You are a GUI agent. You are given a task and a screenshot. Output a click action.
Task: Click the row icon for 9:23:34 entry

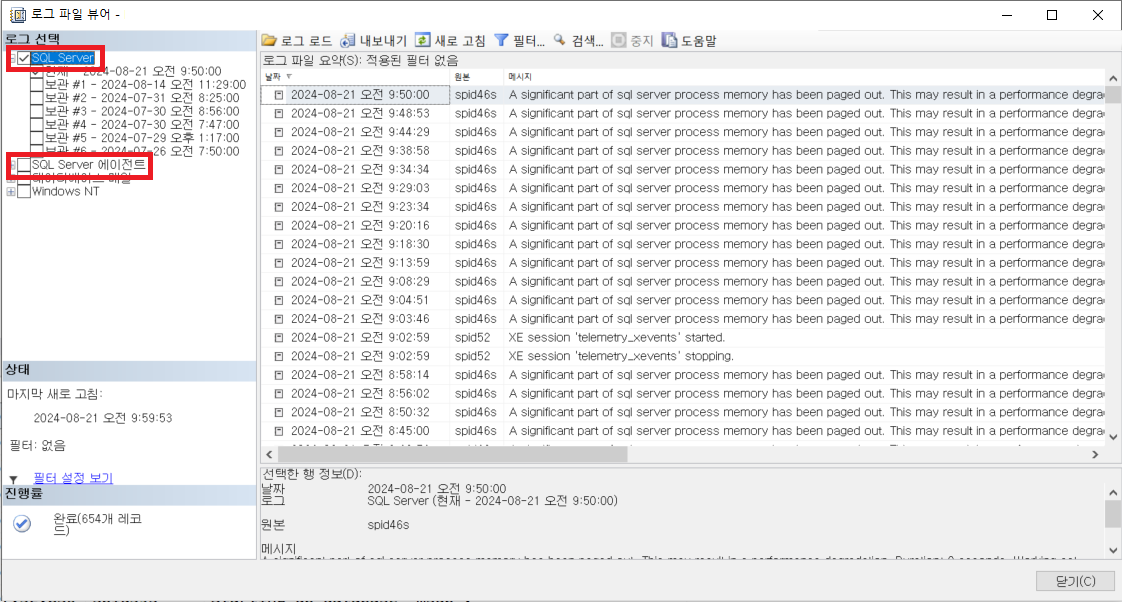[279, 206]
